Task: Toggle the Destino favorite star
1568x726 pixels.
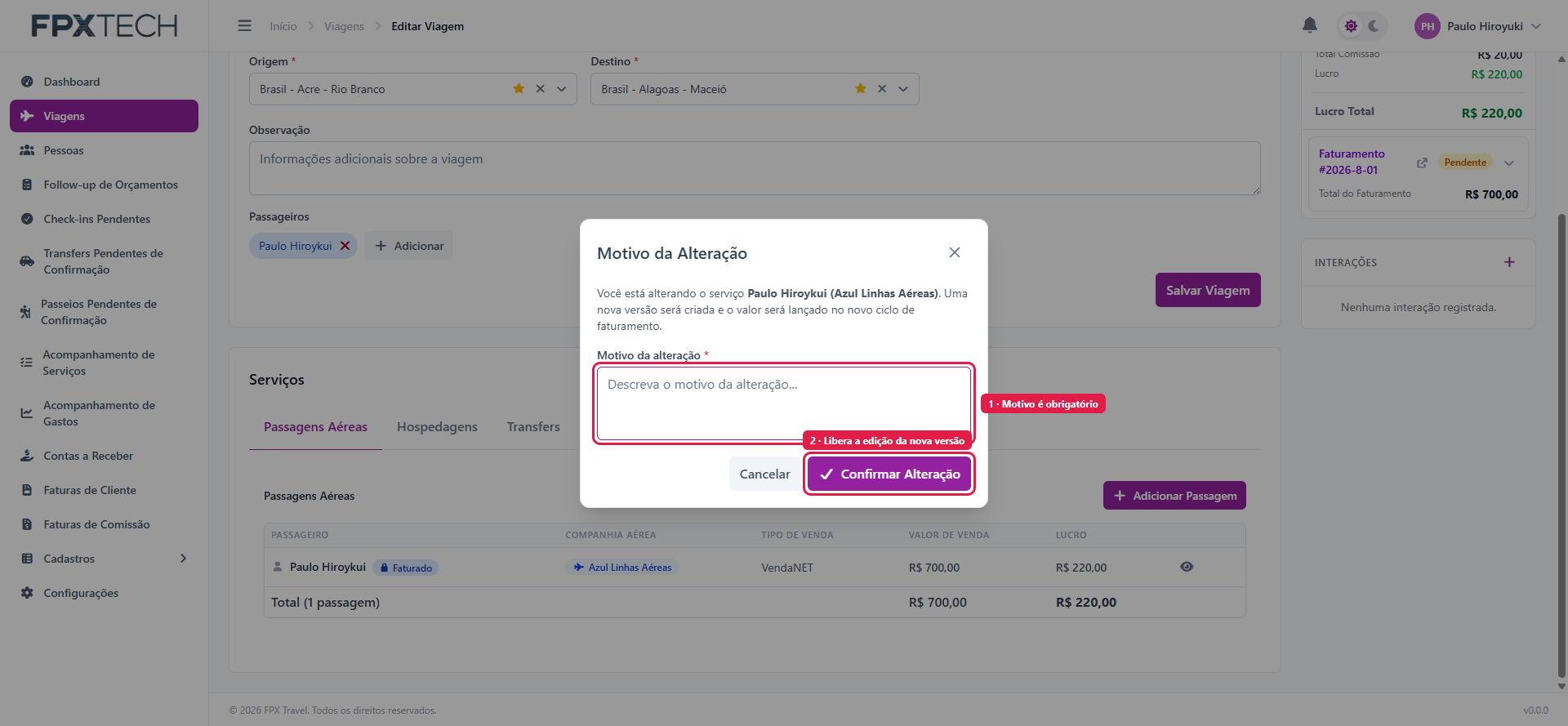Action: 860,88
